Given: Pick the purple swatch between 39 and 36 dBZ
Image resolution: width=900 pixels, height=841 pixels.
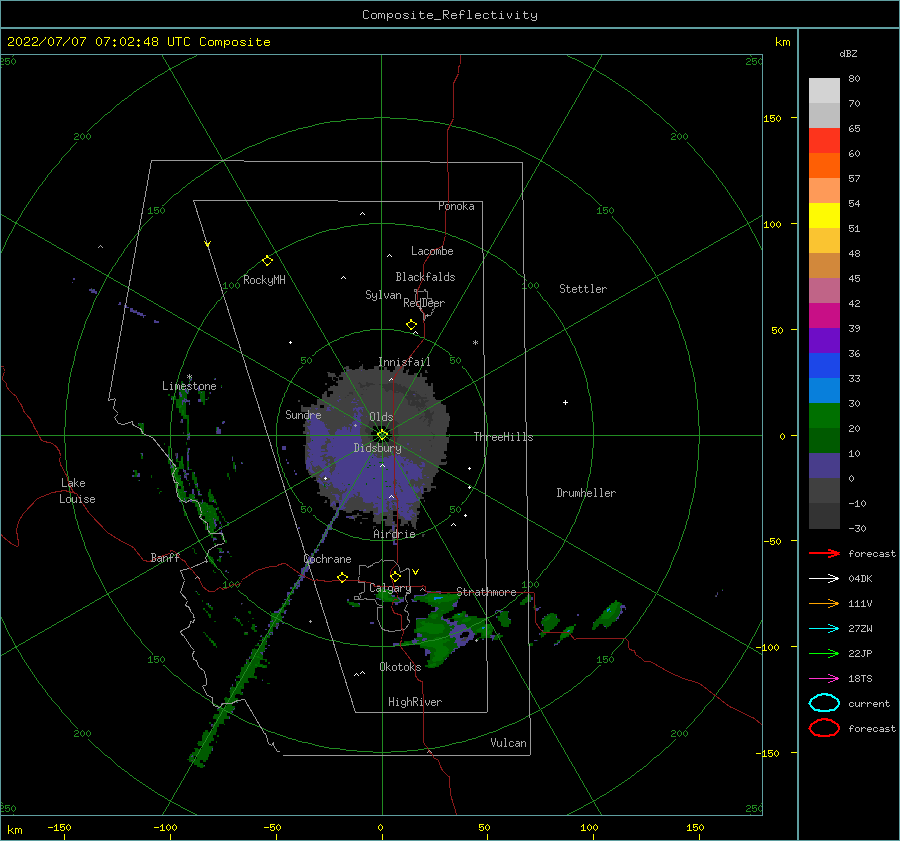Looking at the screenshot, I should [824, 341].
